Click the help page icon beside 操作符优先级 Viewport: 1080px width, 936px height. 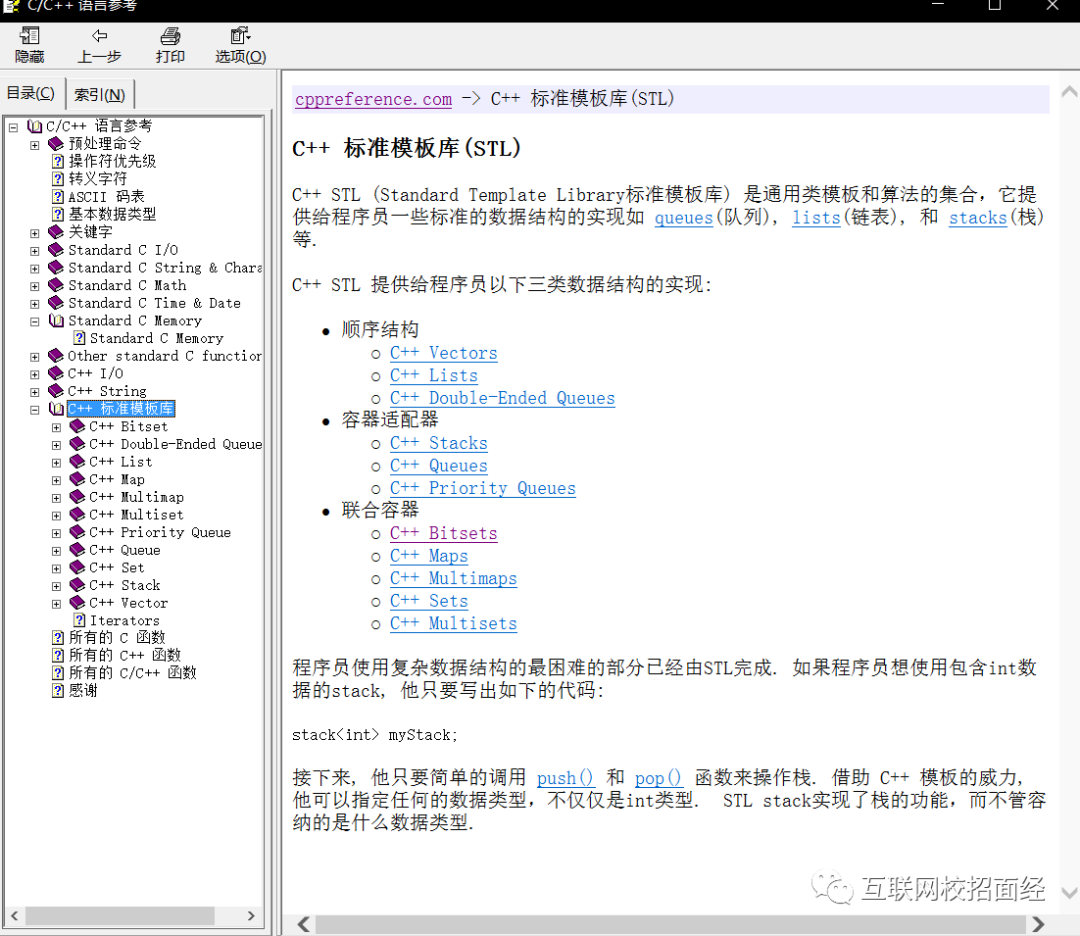(59, 161)
